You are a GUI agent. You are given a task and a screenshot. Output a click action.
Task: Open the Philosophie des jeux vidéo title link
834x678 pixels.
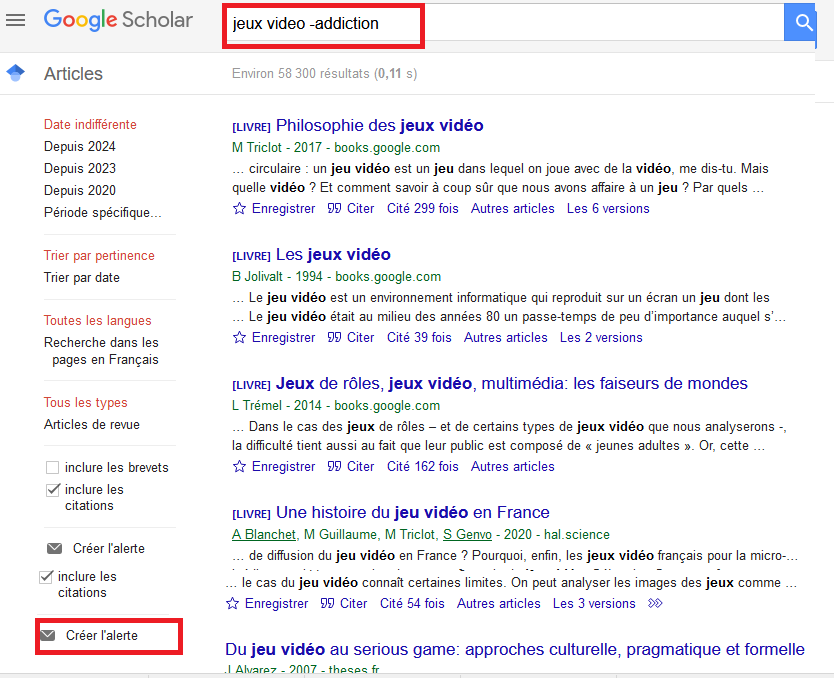pyautogui.click(x=379, y=126)
